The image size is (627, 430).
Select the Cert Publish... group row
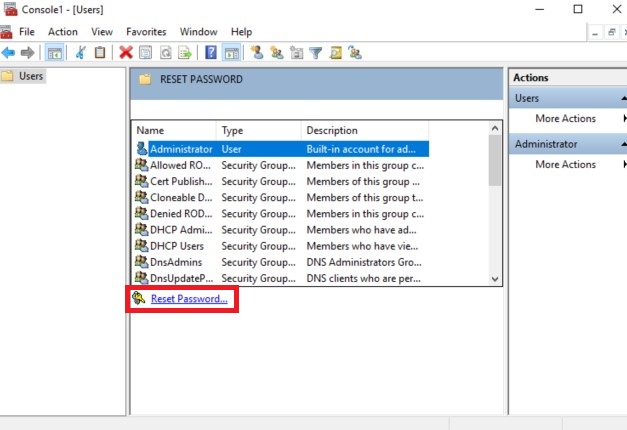click(282, 181)
